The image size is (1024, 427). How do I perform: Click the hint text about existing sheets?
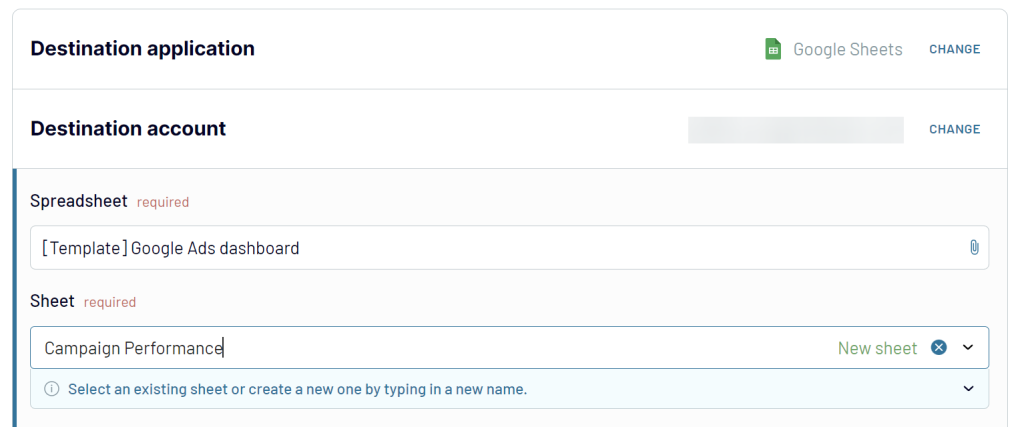[297, 389]
